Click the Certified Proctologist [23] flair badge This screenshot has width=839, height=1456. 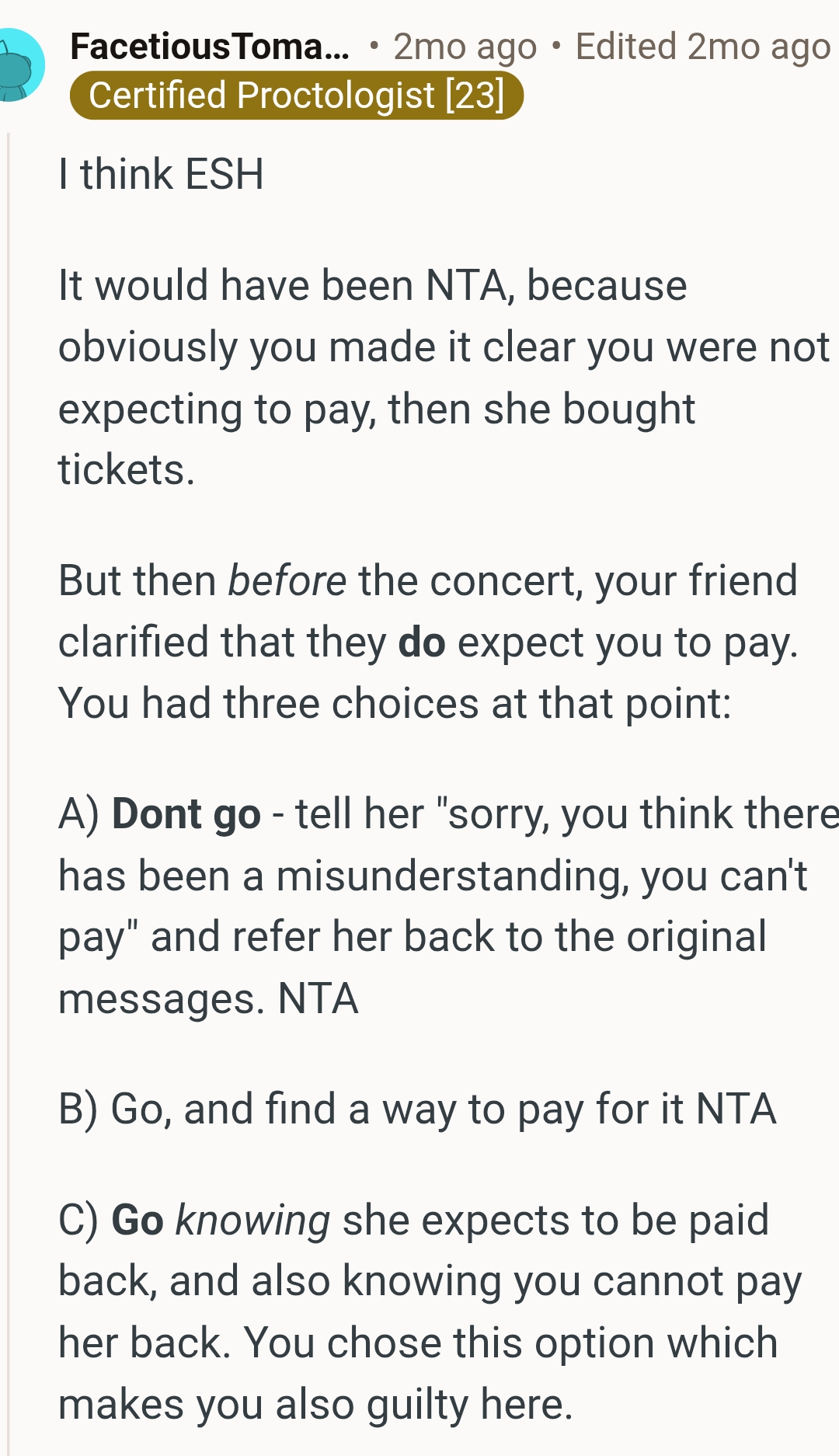[x=296, y=96]
